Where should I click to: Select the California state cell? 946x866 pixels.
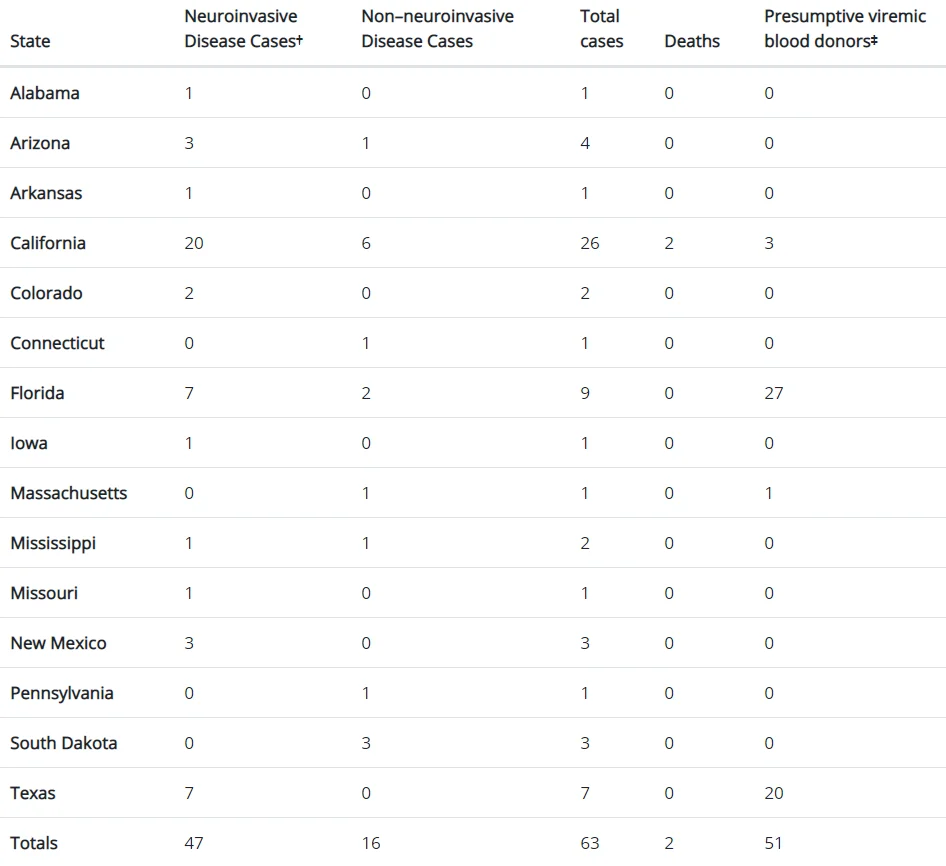coord(48,243)
